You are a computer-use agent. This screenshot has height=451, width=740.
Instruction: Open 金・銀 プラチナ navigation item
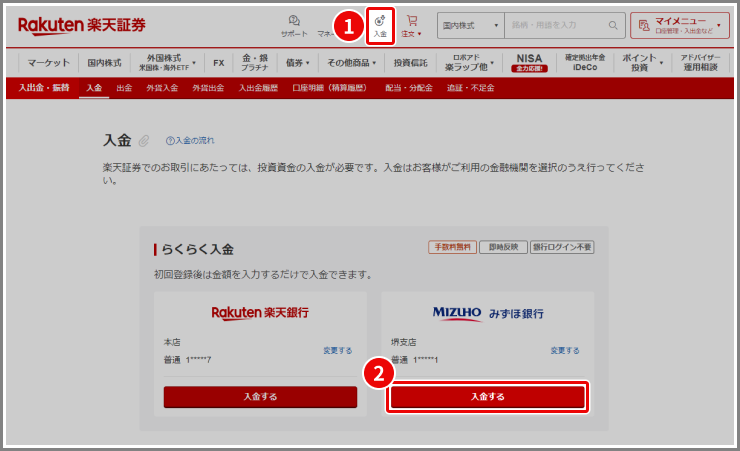tap(255, 63)
